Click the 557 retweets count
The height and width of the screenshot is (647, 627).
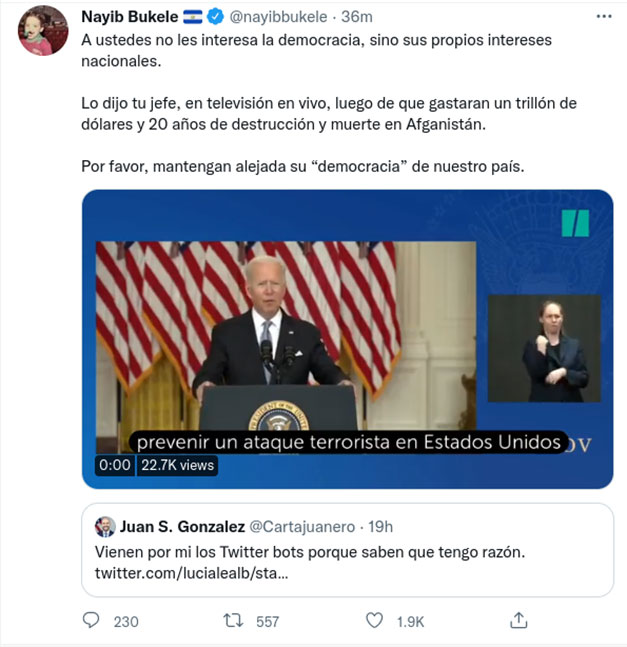[x=267, y=621]
